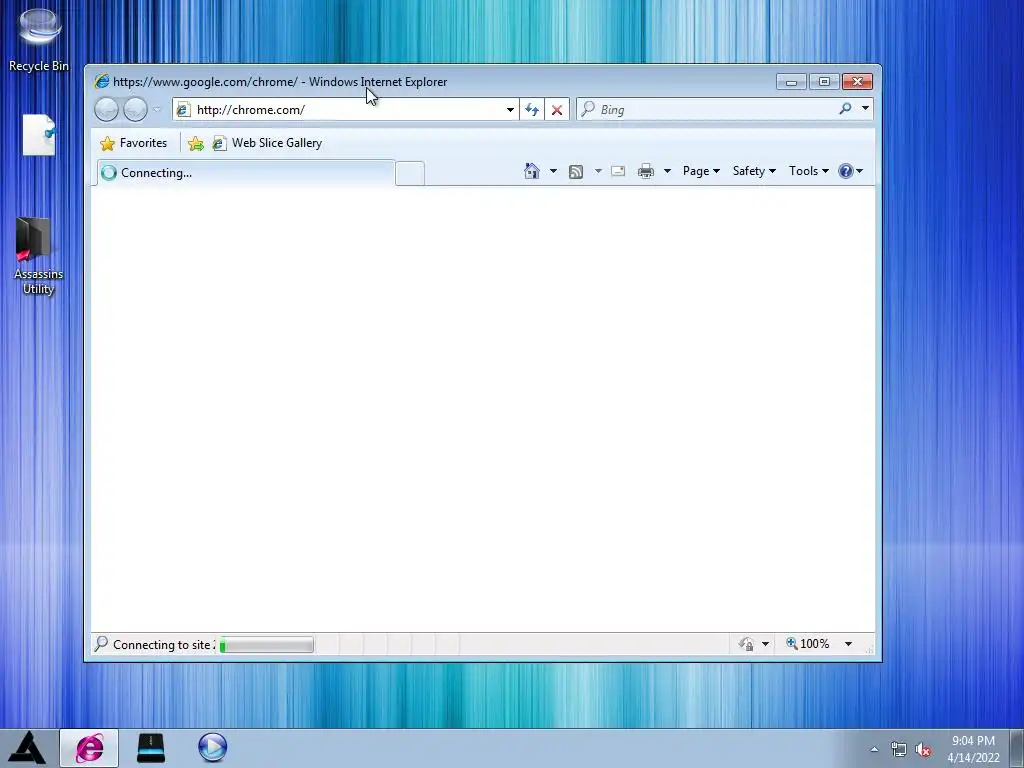The height and width of the screenshot is (768, 1024).
Task: Select the Assassins Utility desktop icon
Action: point(38,255)
